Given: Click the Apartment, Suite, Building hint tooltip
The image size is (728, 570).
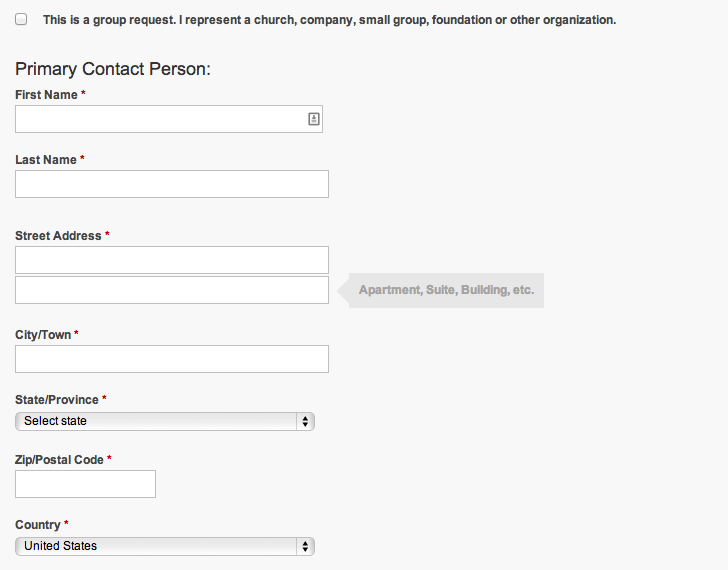Looking at the screenshot, I should coord(446,290).
